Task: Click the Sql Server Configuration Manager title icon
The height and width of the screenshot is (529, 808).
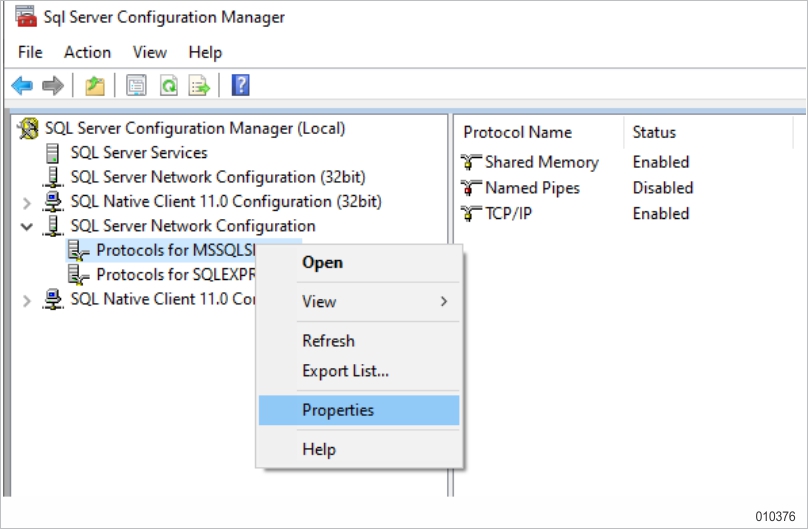Action: (x=26, y=16)
